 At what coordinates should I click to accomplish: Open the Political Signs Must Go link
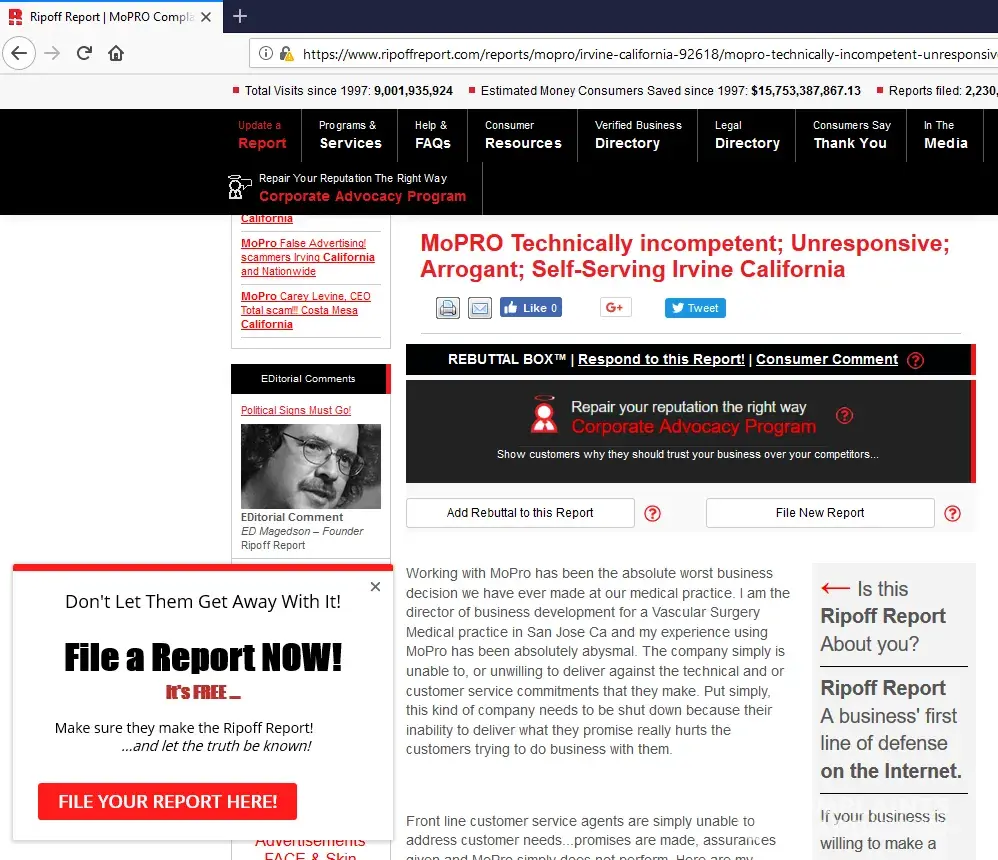[296, 411]
